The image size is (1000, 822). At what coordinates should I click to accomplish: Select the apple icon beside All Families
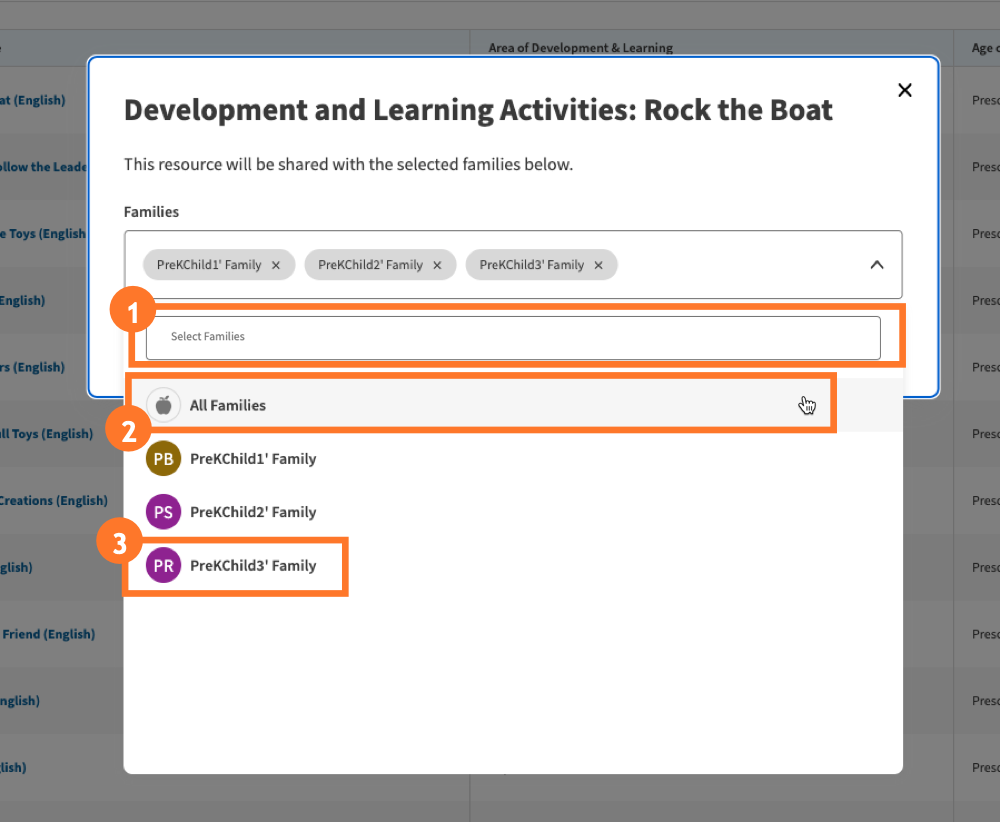pyautogui.click(x=163, y=405)
